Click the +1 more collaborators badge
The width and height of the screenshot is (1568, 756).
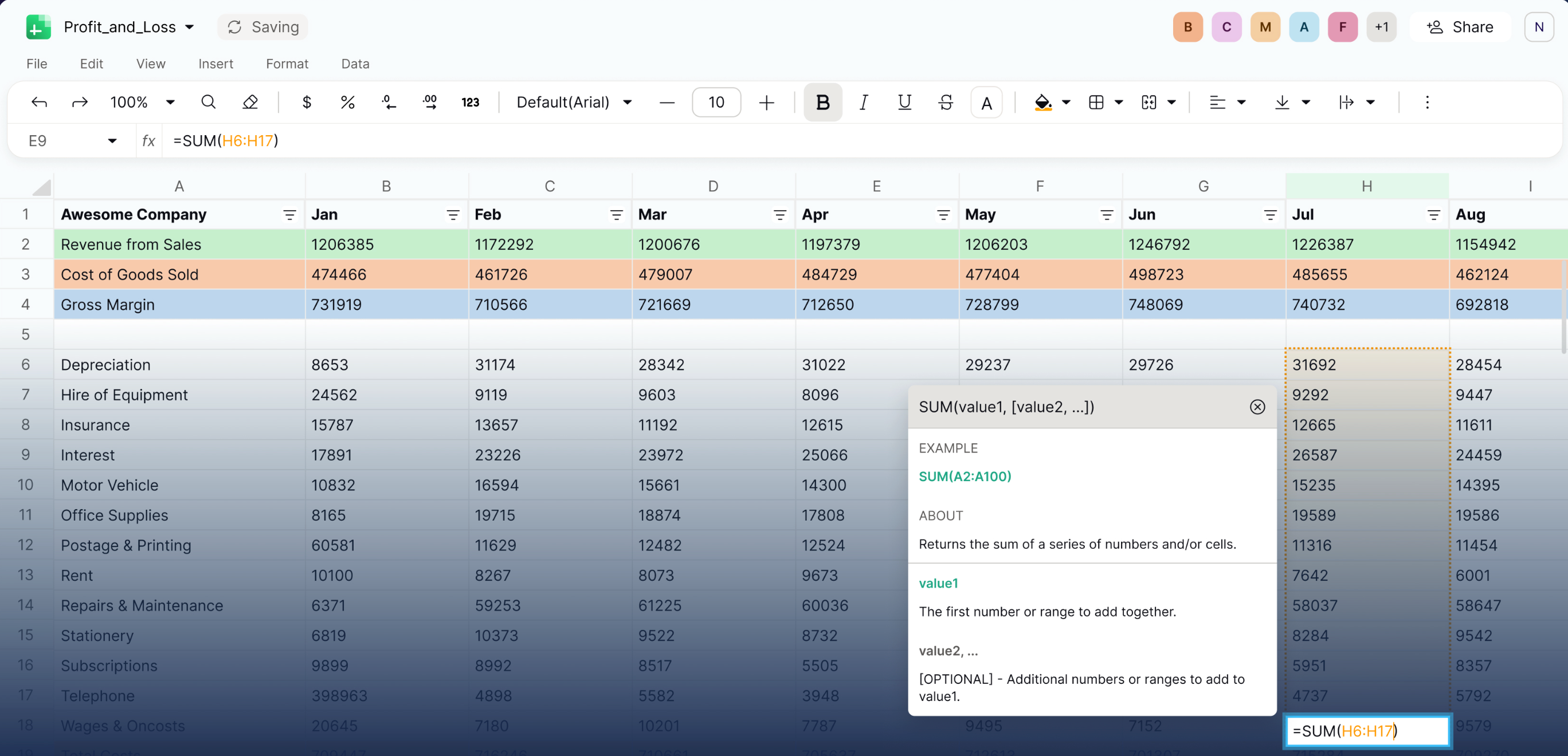coord(1381,27)
